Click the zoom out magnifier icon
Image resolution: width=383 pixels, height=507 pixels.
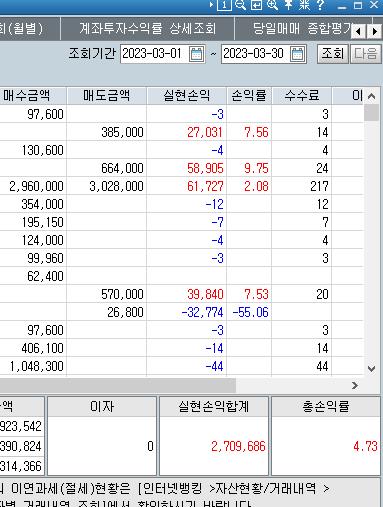pos(240,5)
